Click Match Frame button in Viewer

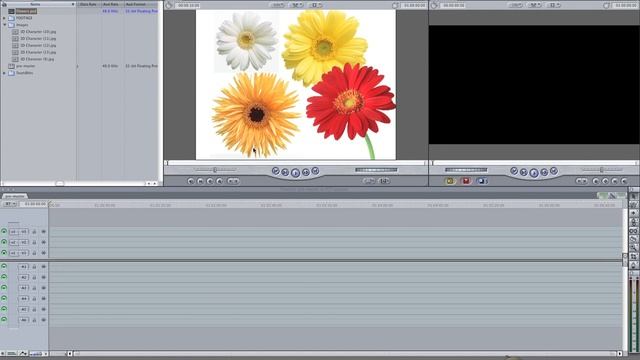click(191, 181)
